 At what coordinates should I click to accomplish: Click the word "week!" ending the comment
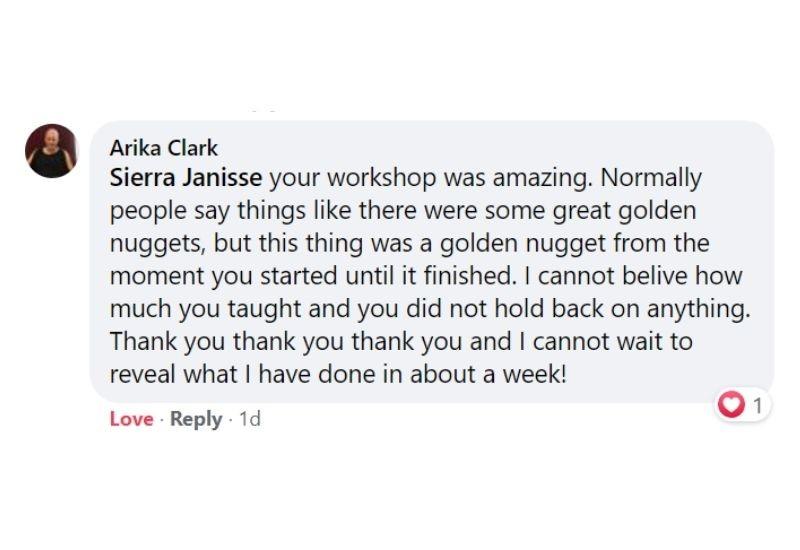coord(537,373)
